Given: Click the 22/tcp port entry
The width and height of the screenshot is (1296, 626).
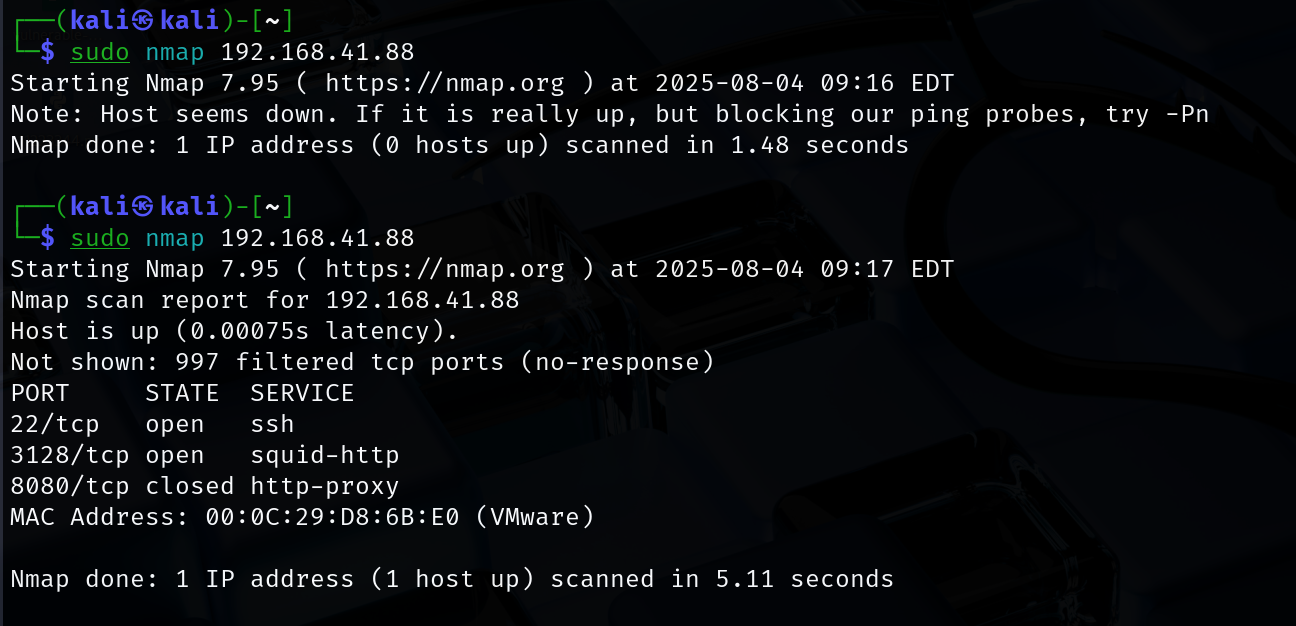Looking at the screenshot, I should pos(55,424).
